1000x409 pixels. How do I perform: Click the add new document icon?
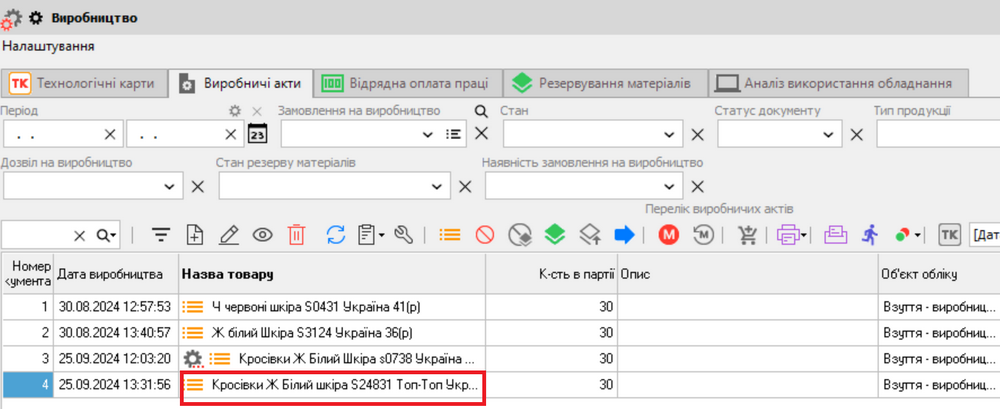pos(195,235)
